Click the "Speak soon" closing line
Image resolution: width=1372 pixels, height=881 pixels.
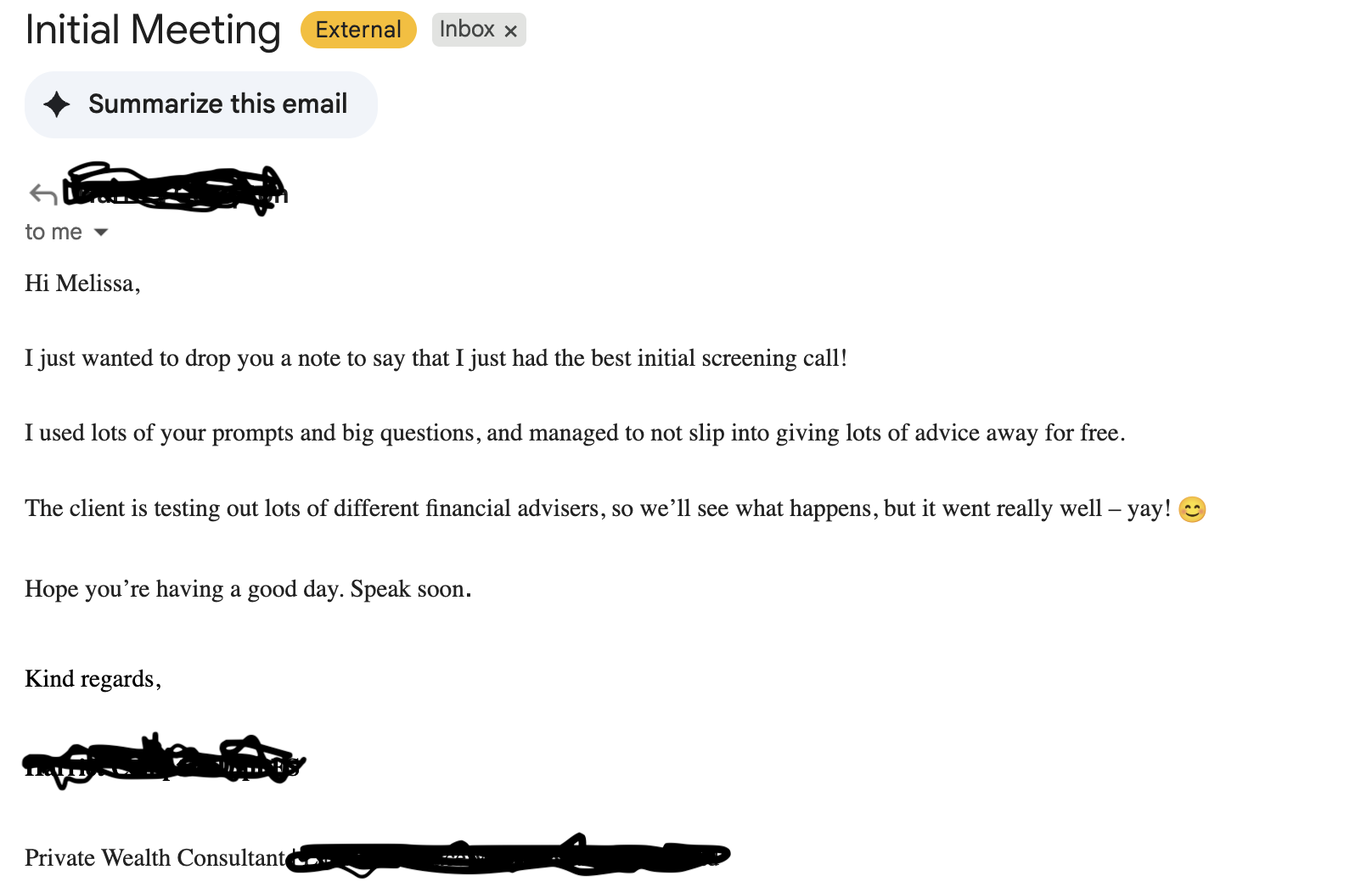coord(247,589)
